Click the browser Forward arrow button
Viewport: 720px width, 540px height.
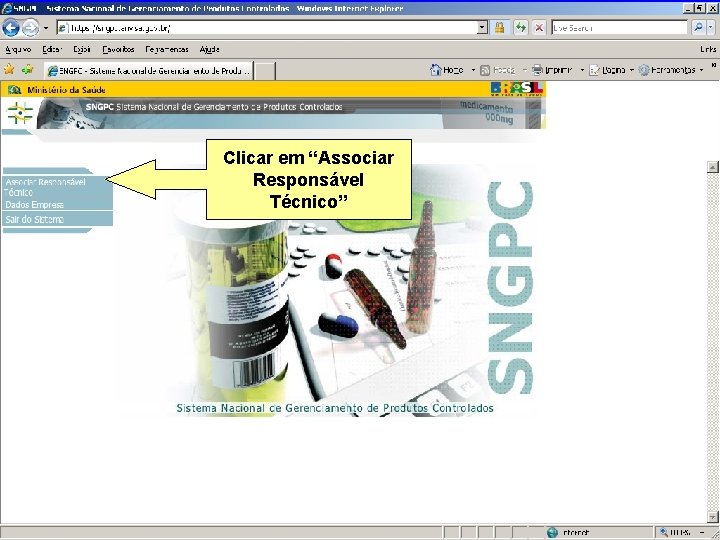tap(31, 28)
